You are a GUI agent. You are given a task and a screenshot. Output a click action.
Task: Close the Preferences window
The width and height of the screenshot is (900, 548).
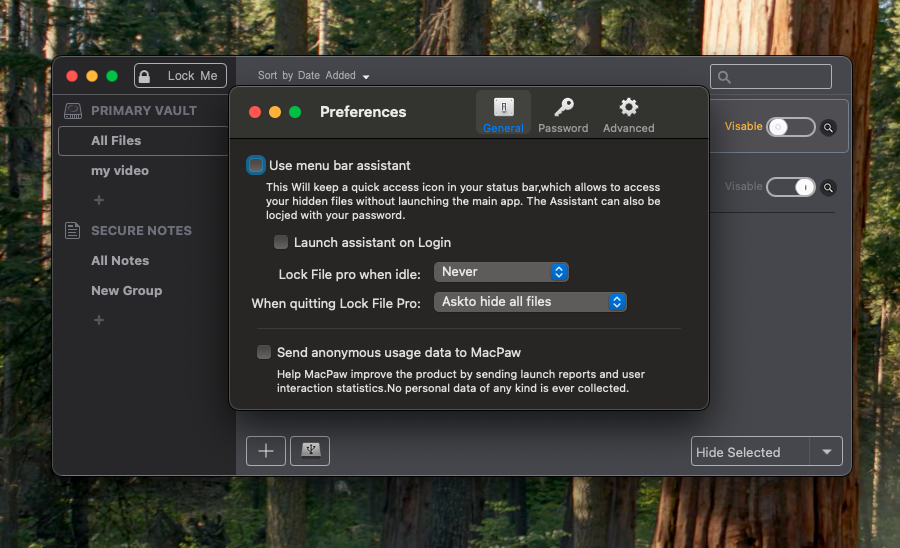[255, 112]
